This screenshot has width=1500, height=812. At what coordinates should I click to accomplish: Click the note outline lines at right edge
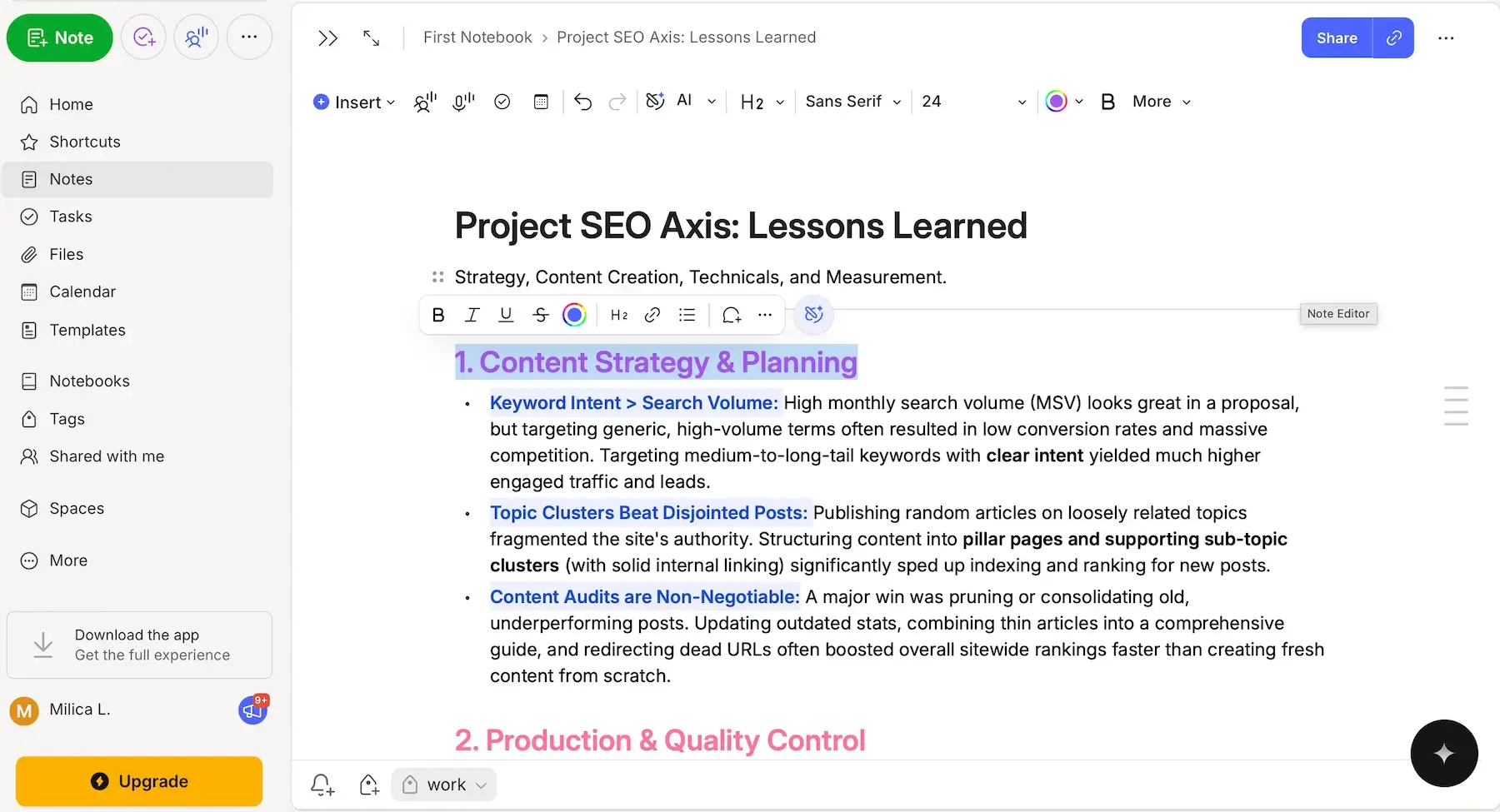pyautogui.click(x=1456, y=406)
